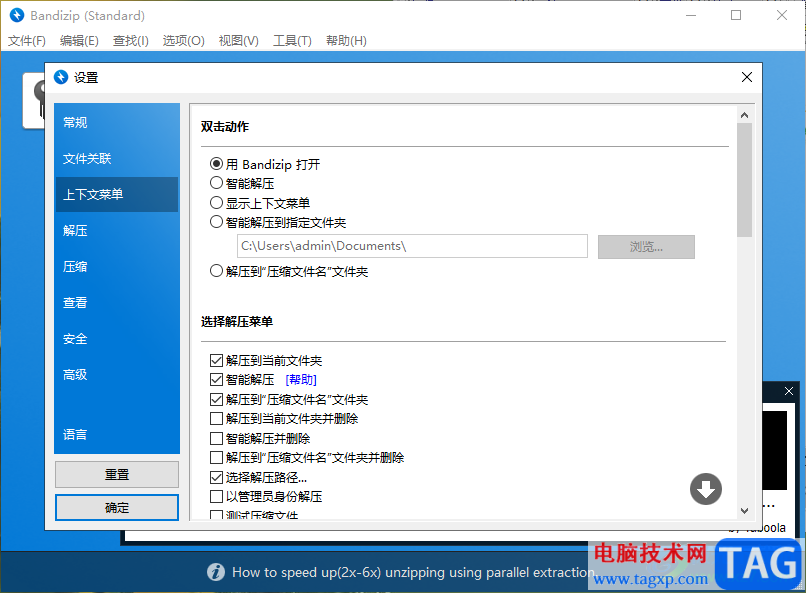
Task: Click the 重置 button
Action: [117, 474]
